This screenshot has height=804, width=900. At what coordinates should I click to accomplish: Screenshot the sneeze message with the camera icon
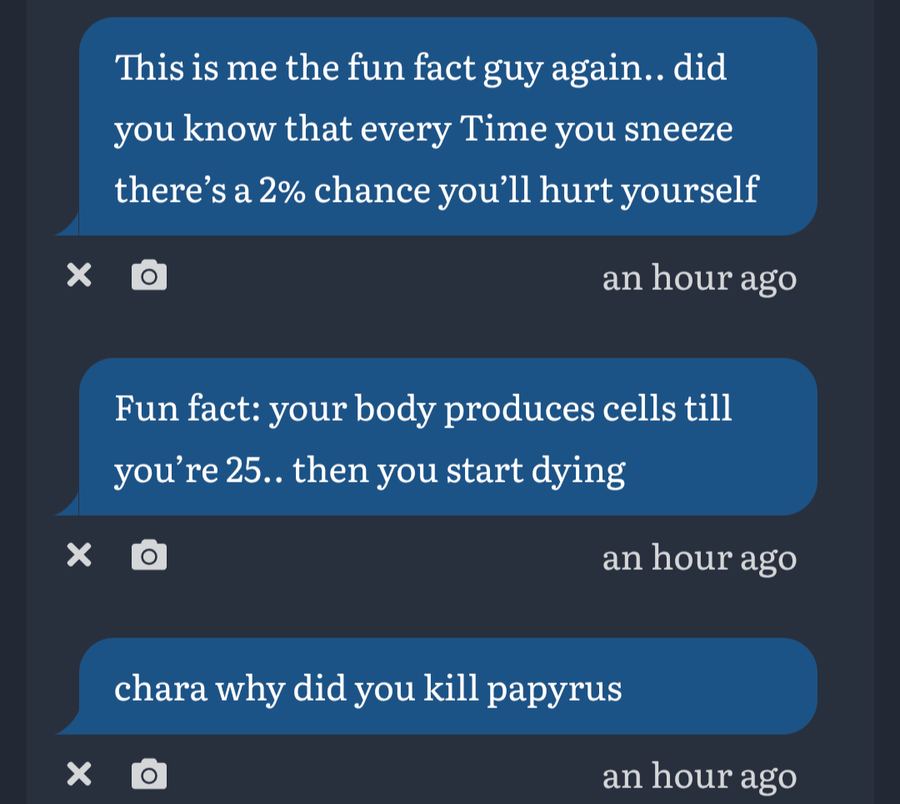149,277
